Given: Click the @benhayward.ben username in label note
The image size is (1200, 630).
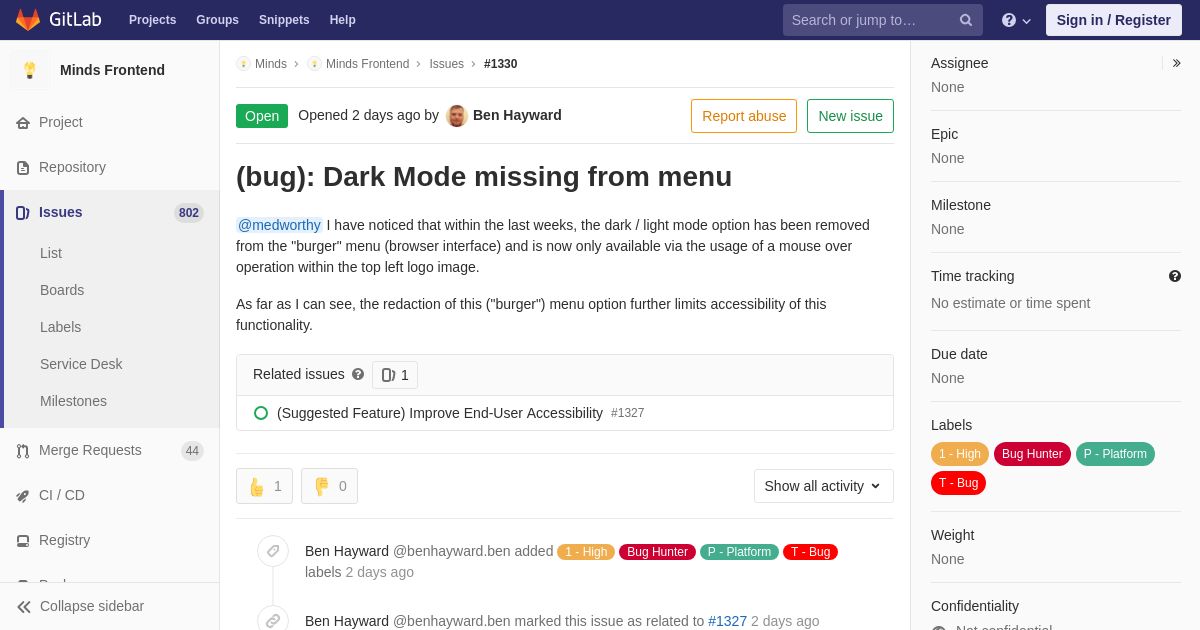Looking at the screenshot, I should point(451,551).
